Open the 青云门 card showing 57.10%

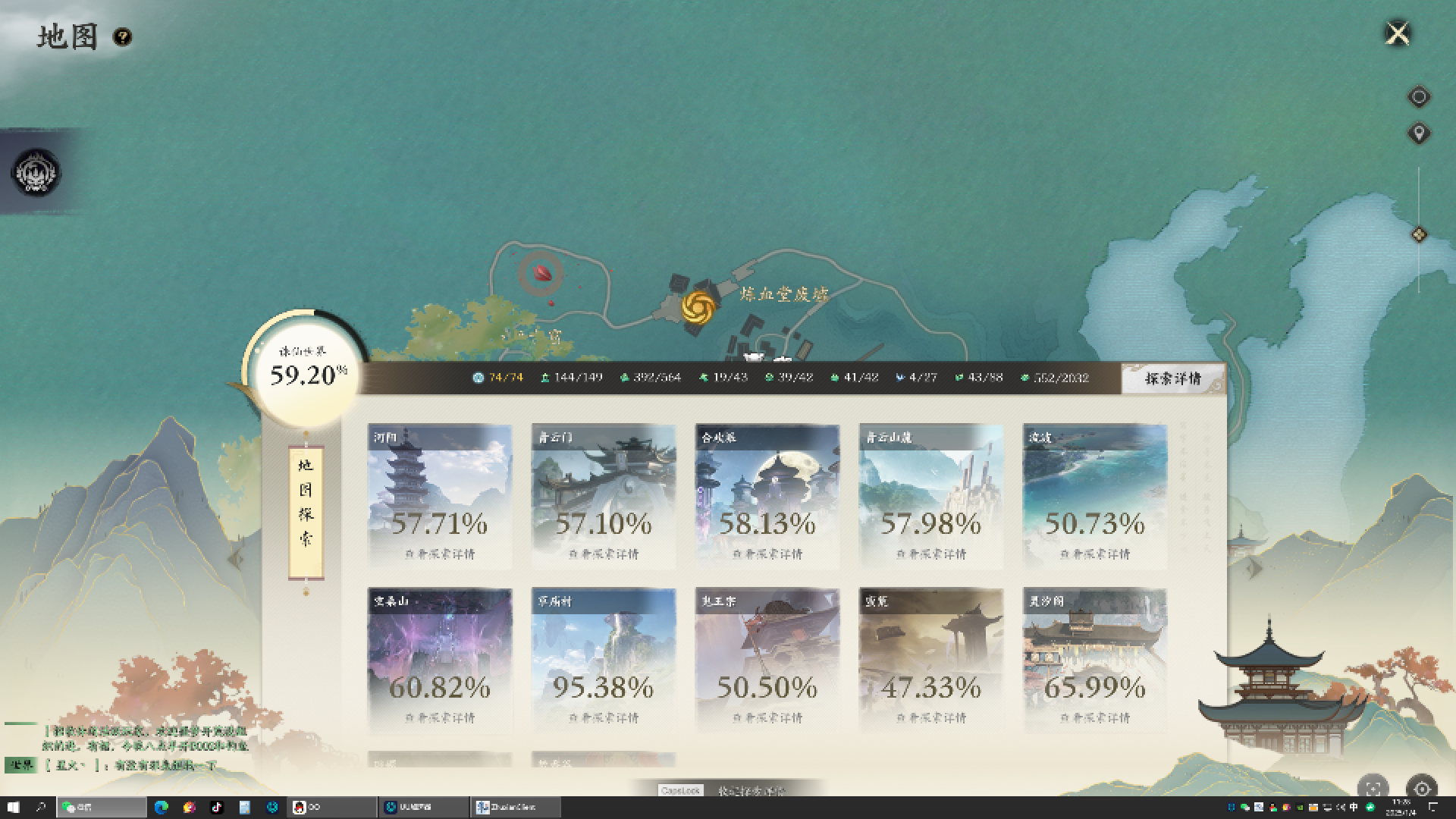click(604, 496)
